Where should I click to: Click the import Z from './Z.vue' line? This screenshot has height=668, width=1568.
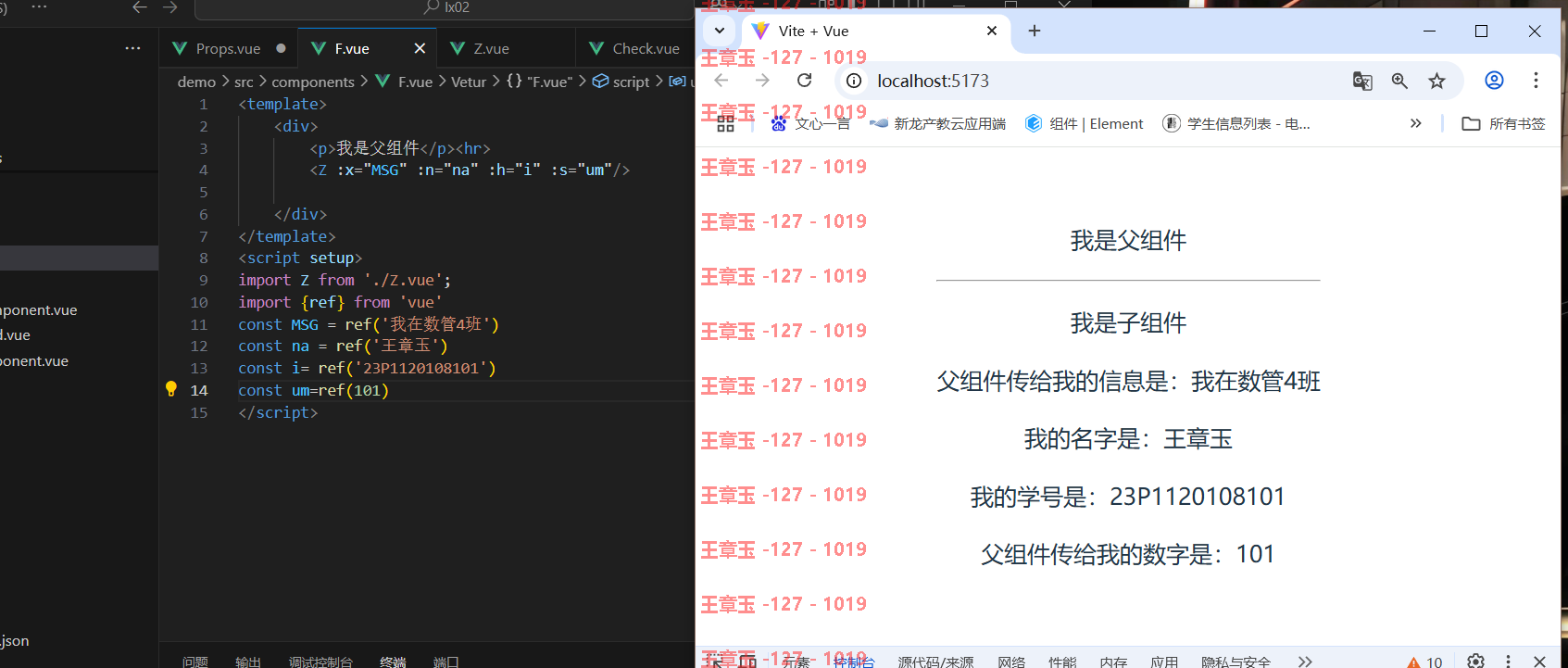pyautogui.click(x=345, y=280)
